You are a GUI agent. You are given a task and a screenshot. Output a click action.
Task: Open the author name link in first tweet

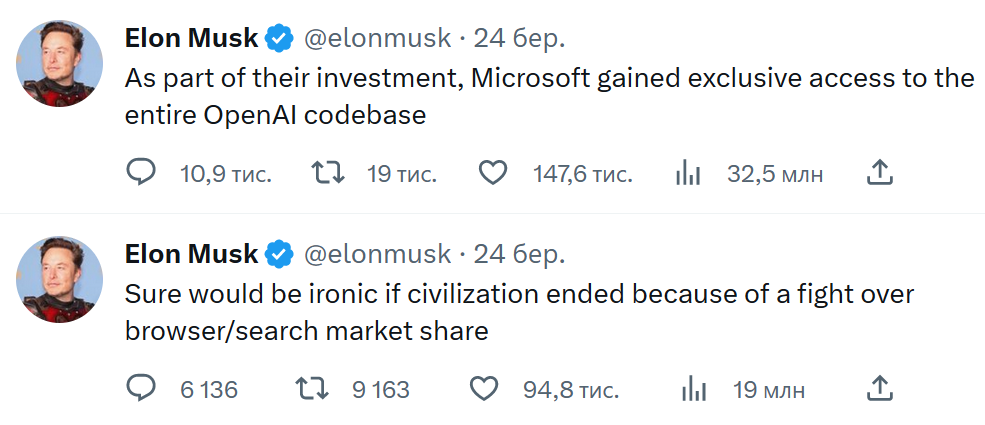[191, 39]
